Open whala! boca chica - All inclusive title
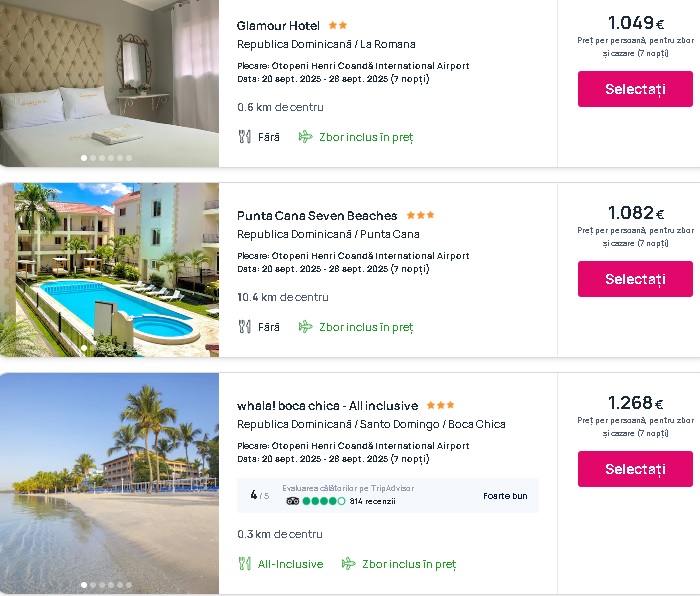This screenshot has width=700, height=596. pos(327,406)
